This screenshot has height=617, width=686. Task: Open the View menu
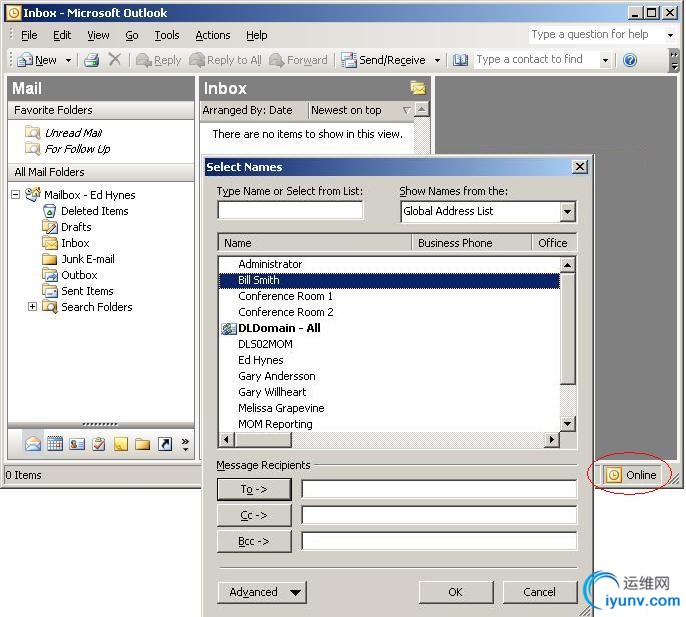pyautogui.click(x=98, y=35)
